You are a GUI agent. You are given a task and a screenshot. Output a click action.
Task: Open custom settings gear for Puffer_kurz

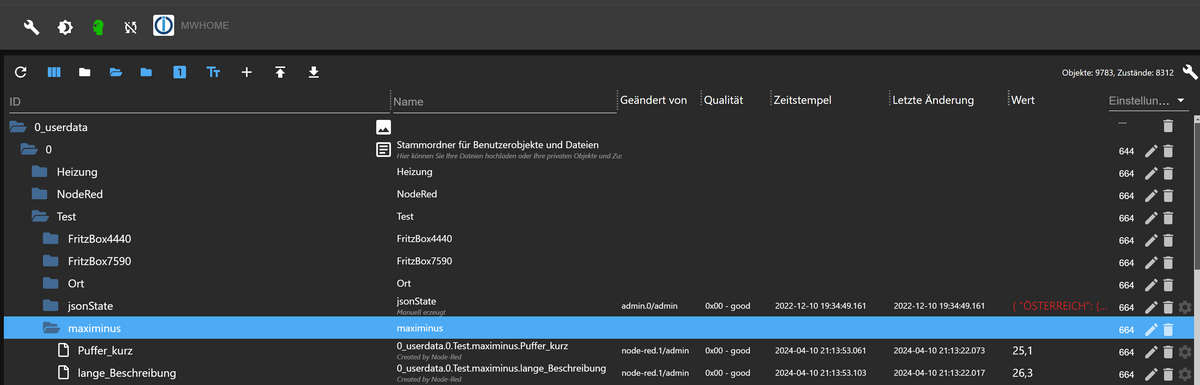pos(1186,351)
